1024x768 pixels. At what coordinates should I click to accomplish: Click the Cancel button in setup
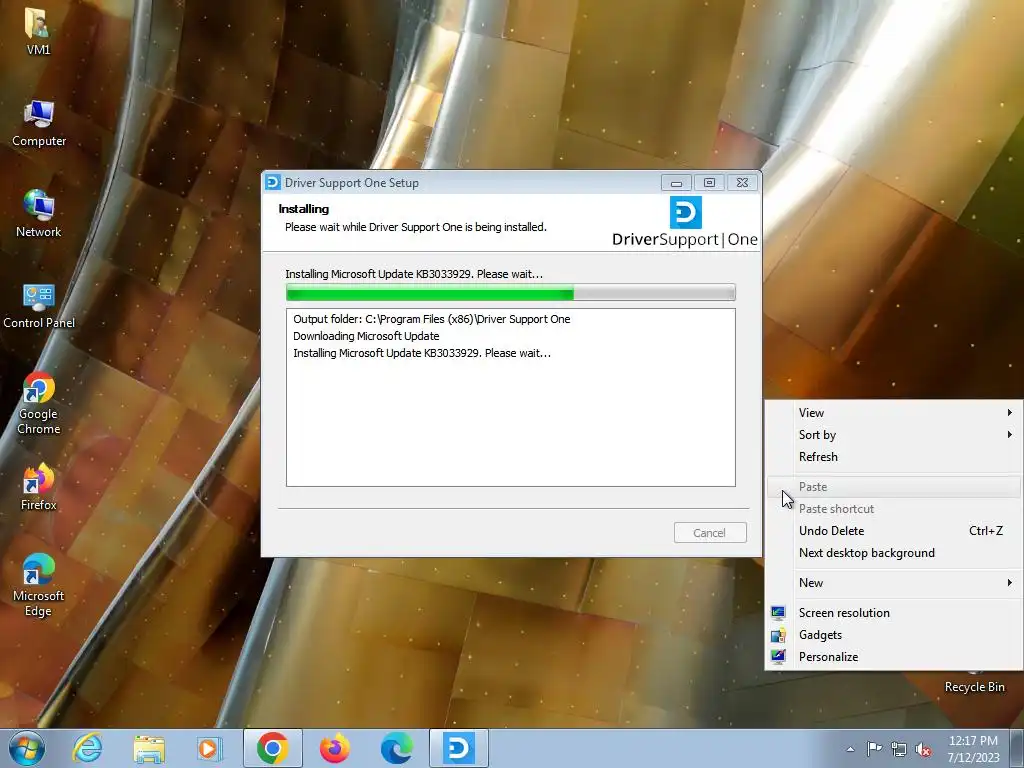tap(710, 533)
